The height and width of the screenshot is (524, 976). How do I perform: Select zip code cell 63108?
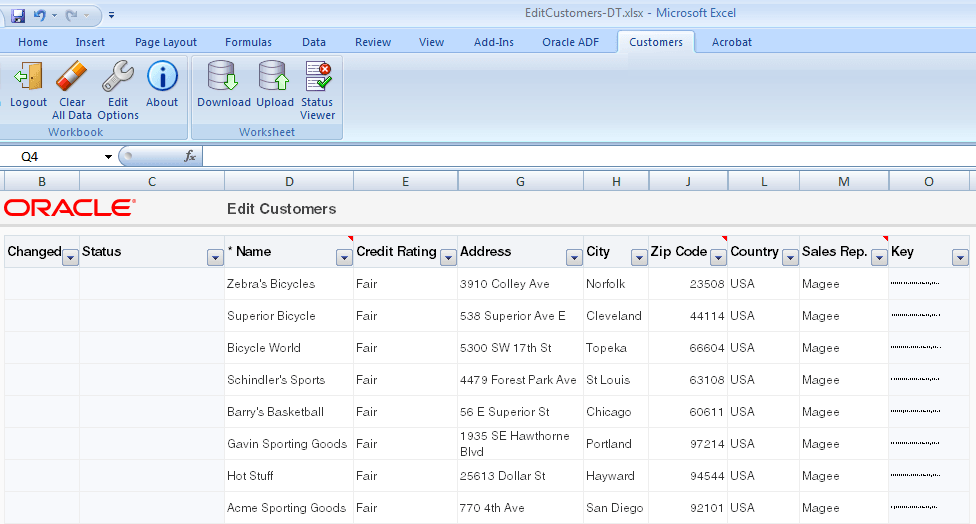(x=688, y=380)
